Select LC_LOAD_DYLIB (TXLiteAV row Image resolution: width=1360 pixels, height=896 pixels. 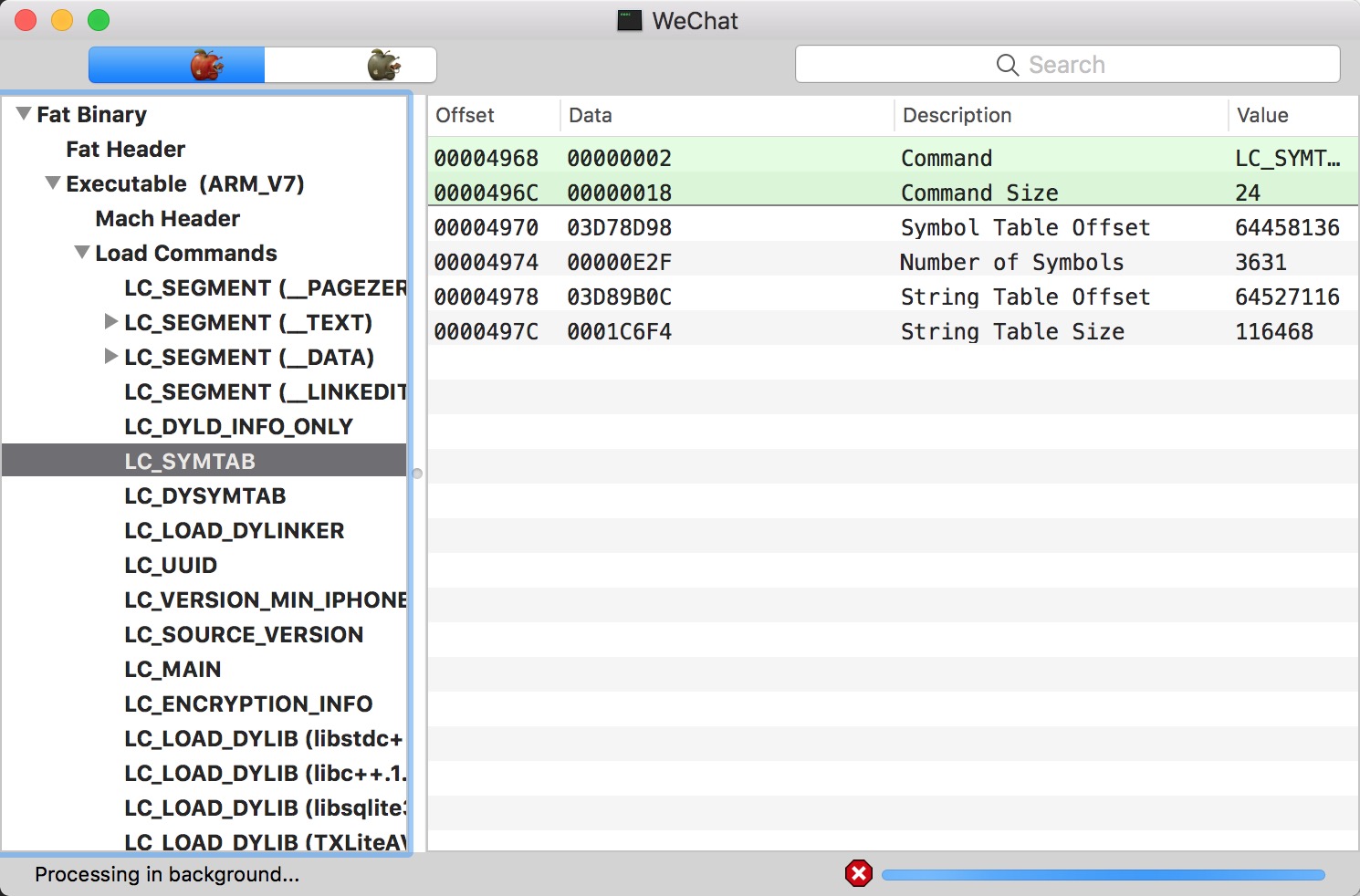pos(204,839)
